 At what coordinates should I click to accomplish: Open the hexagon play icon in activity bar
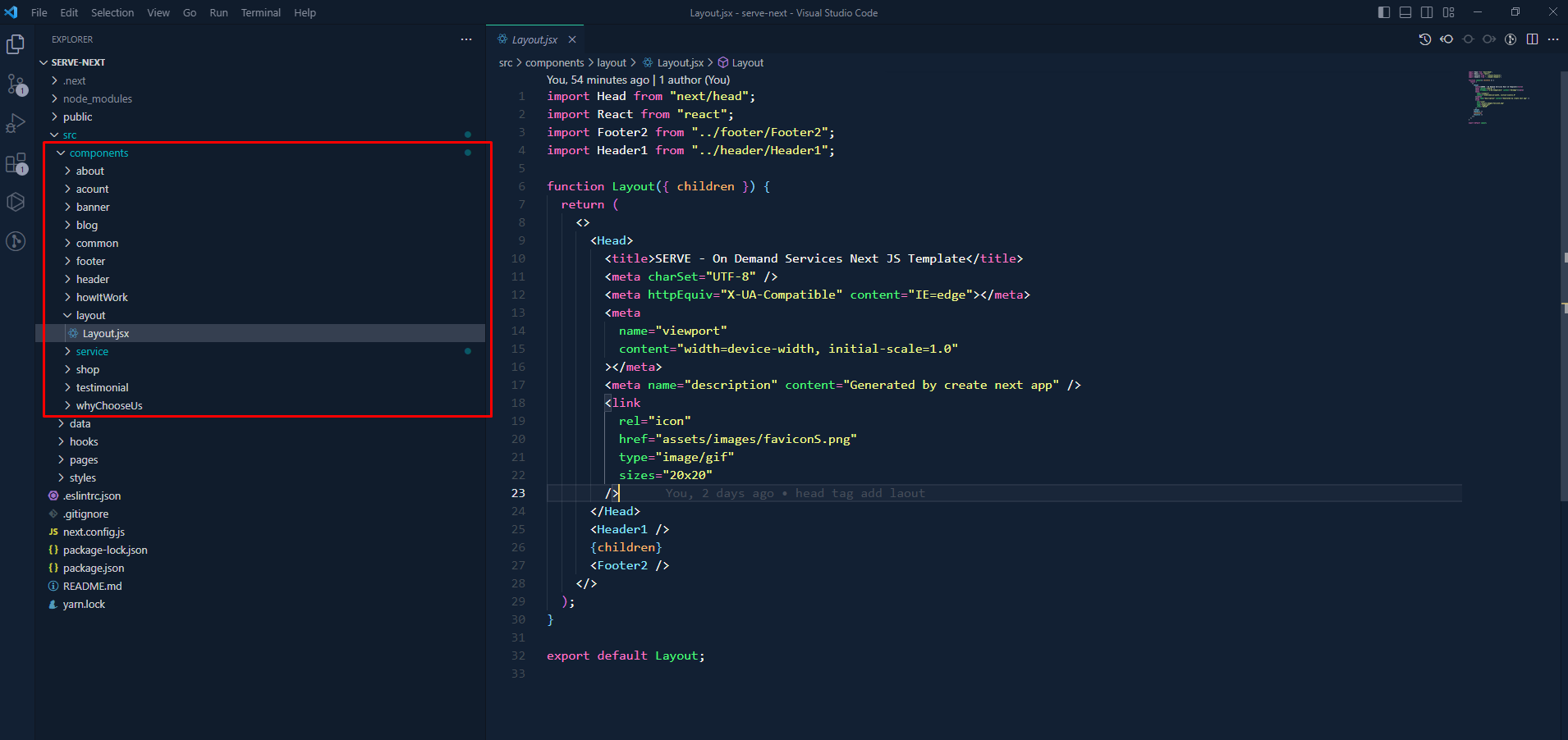click(x=16, y=202)
